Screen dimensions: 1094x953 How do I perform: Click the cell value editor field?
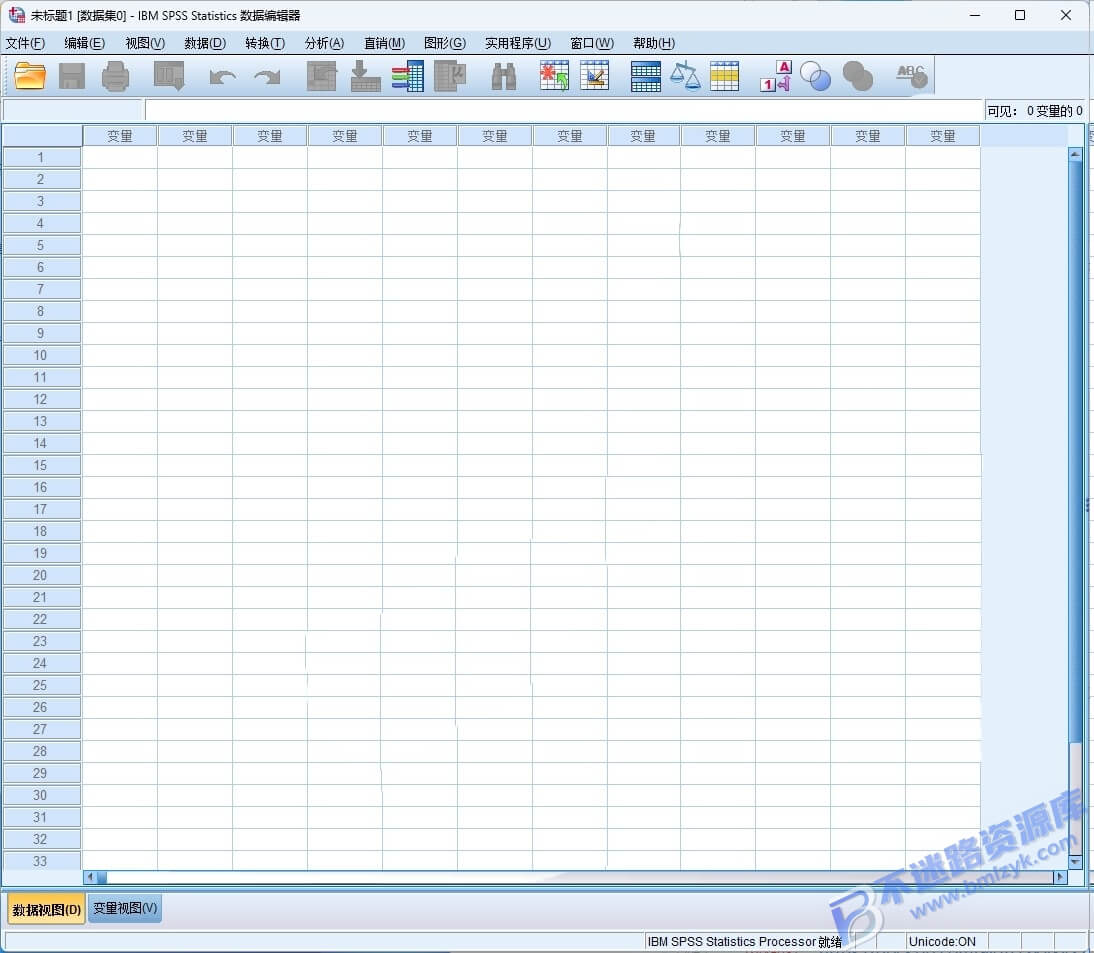[x=564, y=110]
